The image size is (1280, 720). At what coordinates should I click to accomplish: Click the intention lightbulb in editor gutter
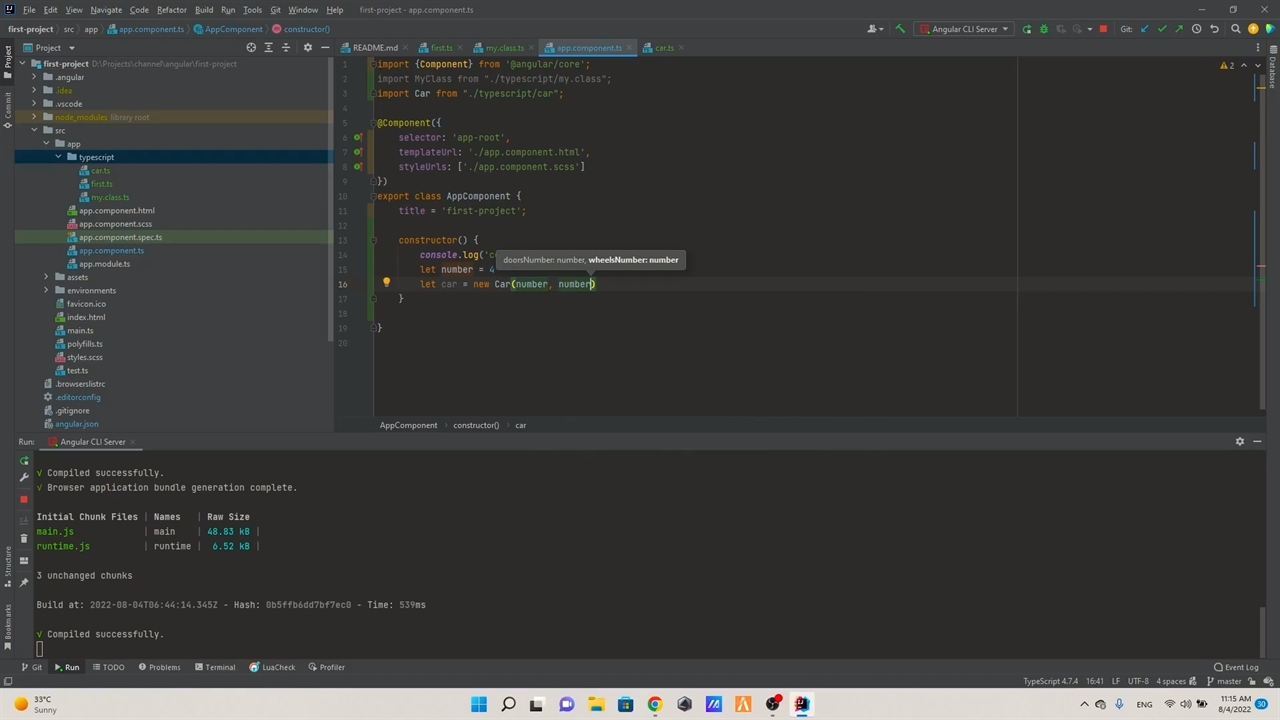coord(386,283)
